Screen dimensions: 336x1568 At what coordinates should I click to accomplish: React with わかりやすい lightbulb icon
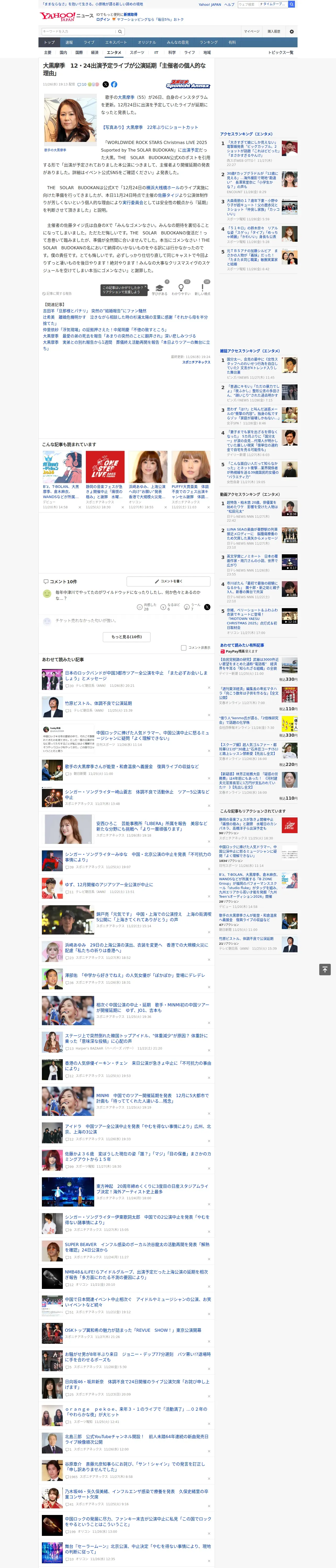pyautogui.click(x=181, y=288)
